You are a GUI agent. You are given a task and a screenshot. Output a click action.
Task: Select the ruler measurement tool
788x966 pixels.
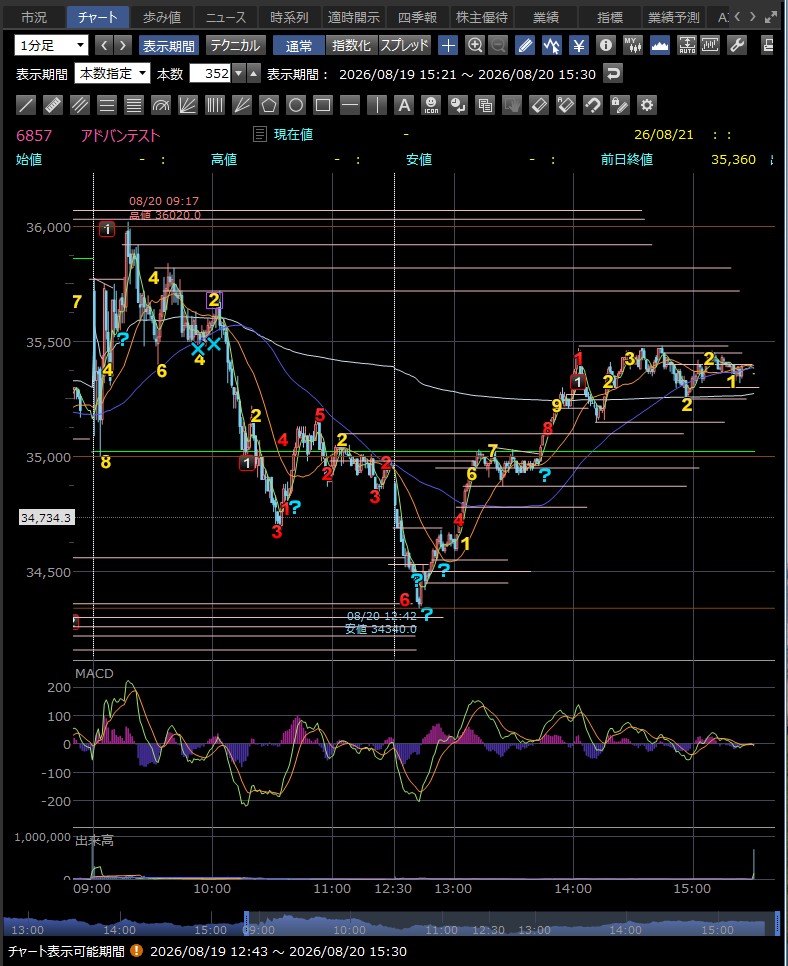(x=53, y=105)
